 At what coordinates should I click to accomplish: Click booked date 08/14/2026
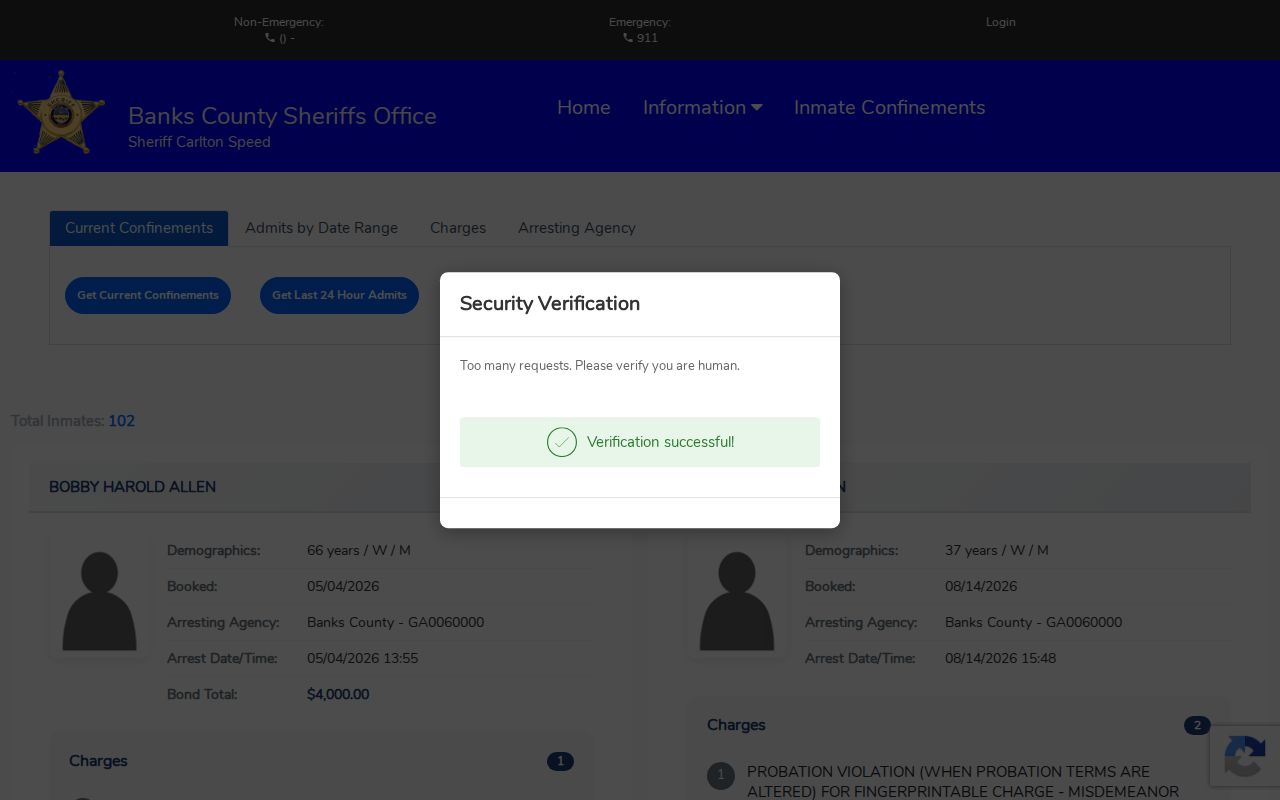pyautogui.click(x=981, y=586)
